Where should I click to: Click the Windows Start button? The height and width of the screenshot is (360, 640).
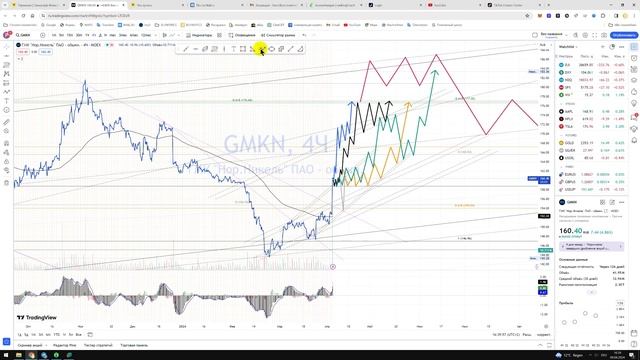pos(6,355)
